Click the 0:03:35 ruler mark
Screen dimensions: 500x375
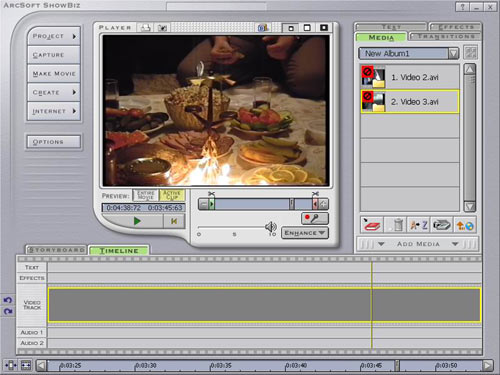[221, 365]
